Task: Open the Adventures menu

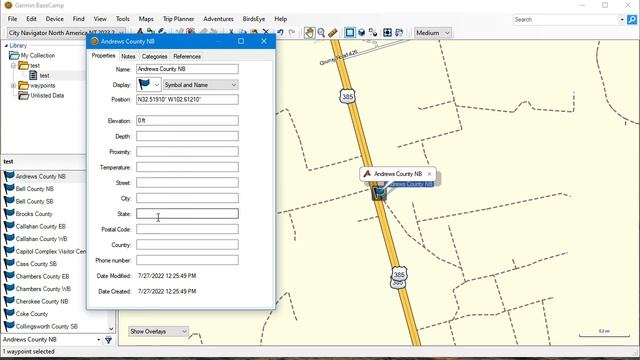Action: 218,19
